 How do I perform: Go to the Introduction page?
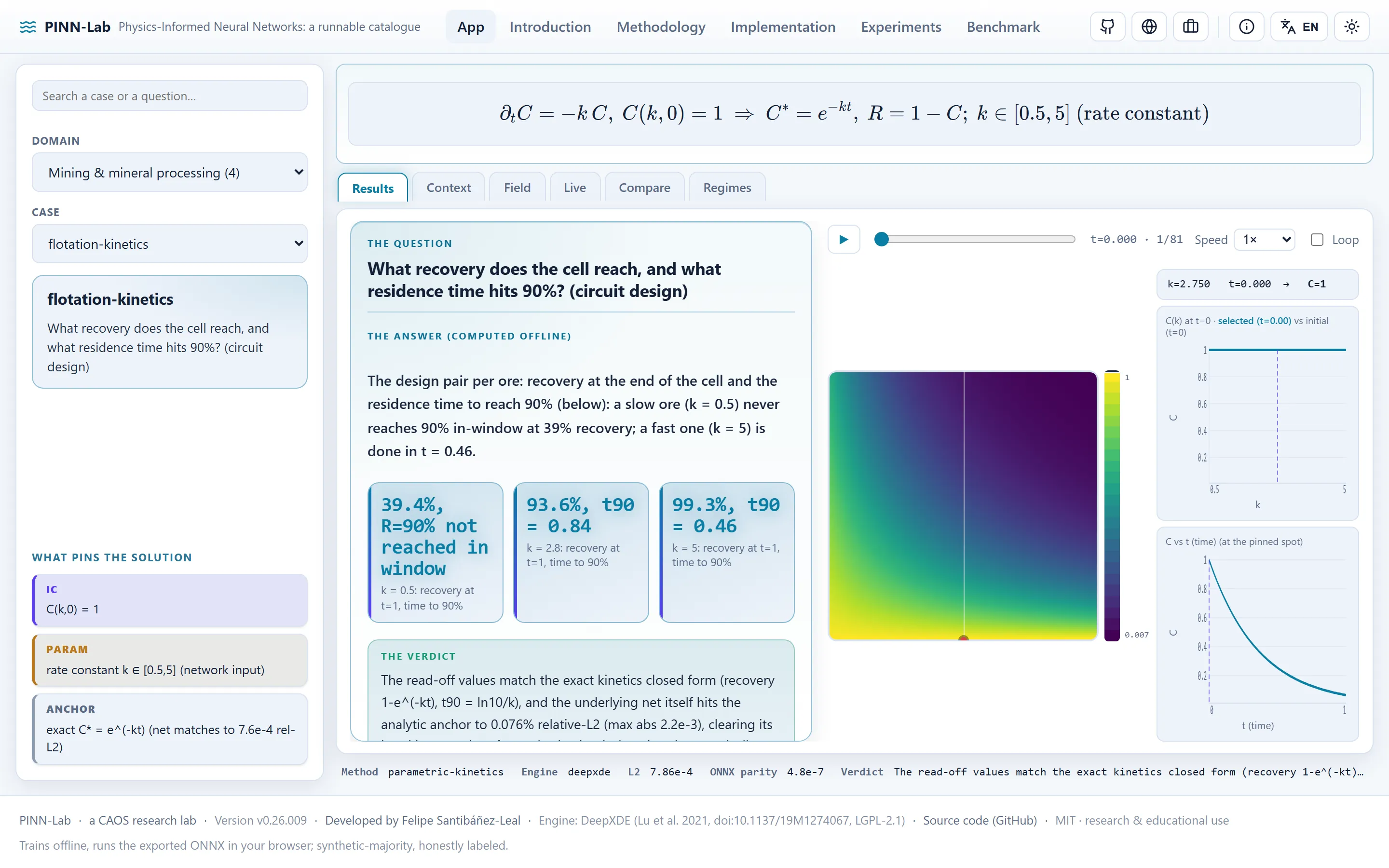550,27
